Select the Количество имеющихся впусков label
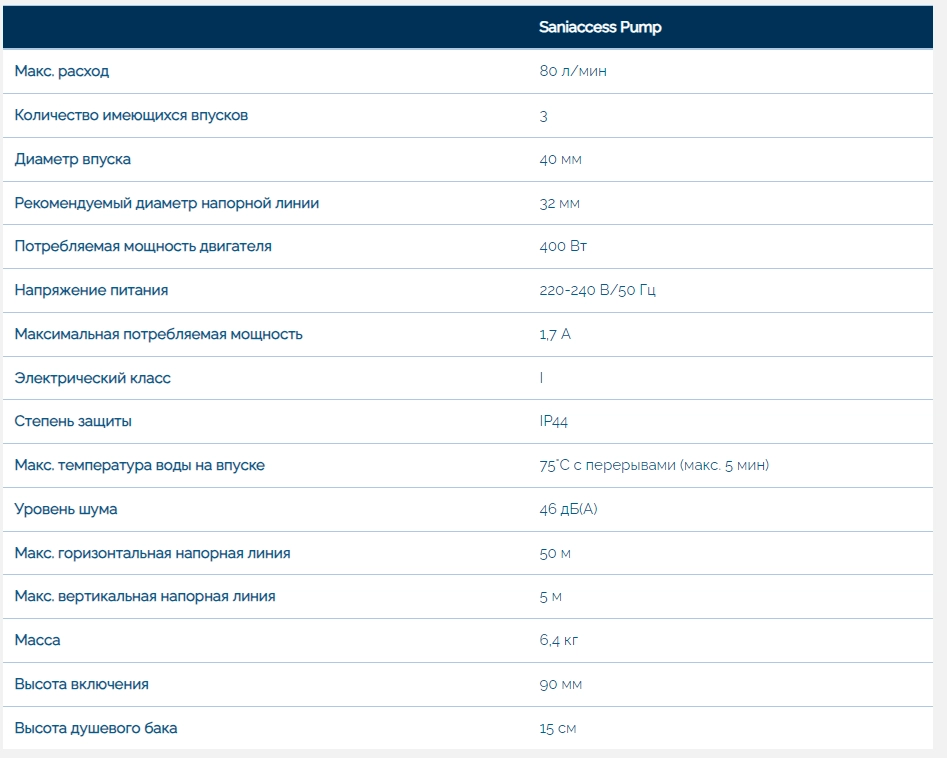 (x=131, y=115)
